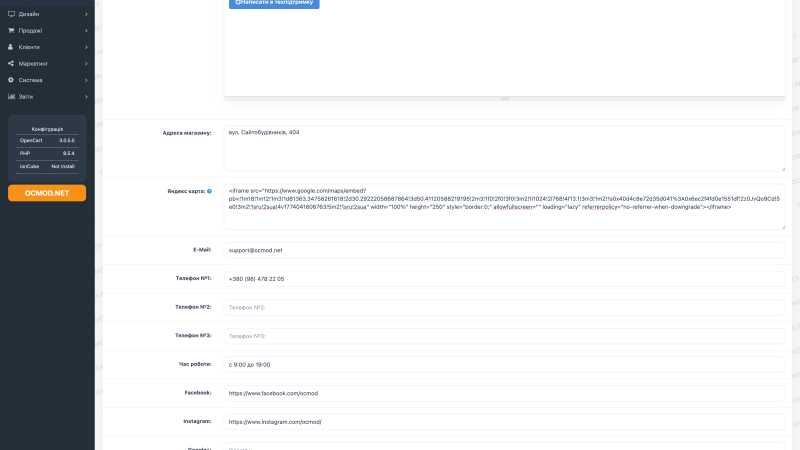
Task: Open the Дизайн sidebar menu
Action: [x=47, y=14]
